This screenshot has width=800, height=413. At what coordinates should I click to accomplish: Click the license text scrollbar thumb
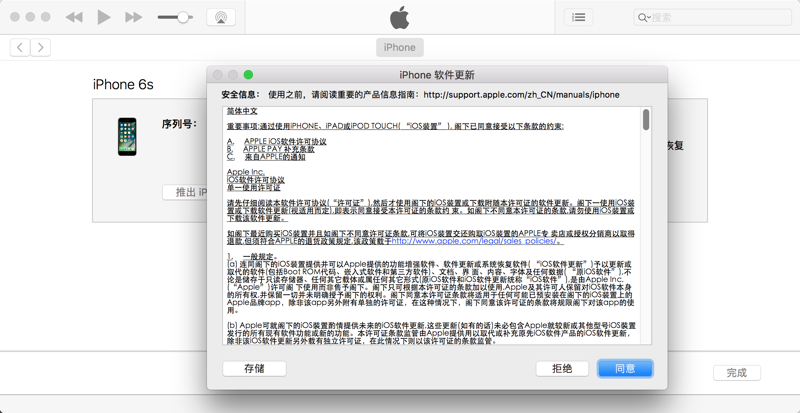pos(646,119)
